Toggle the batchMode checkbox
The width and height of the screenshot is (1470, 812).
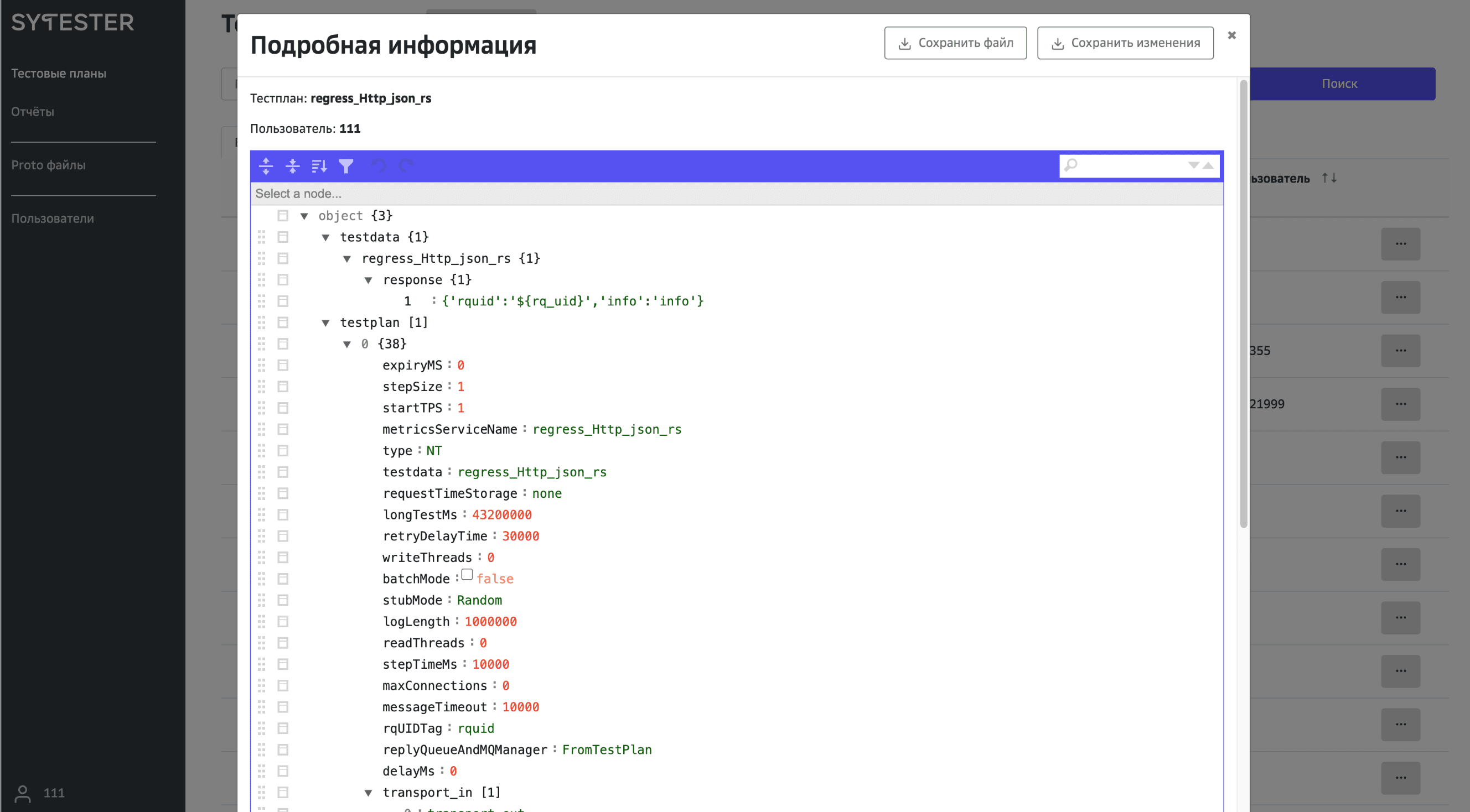467,575
